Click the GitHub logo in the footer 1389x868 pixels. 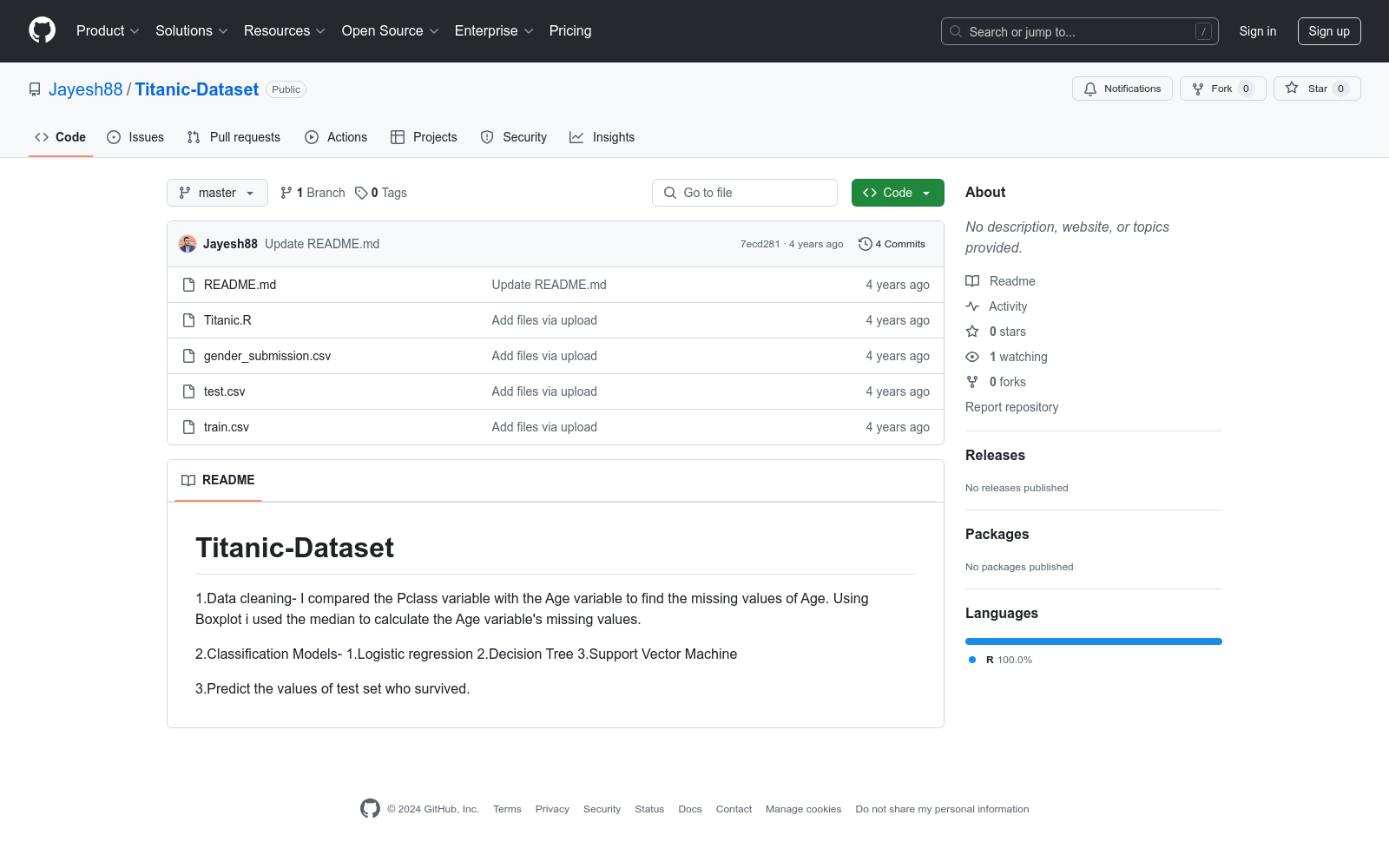[x=370, y=809]
